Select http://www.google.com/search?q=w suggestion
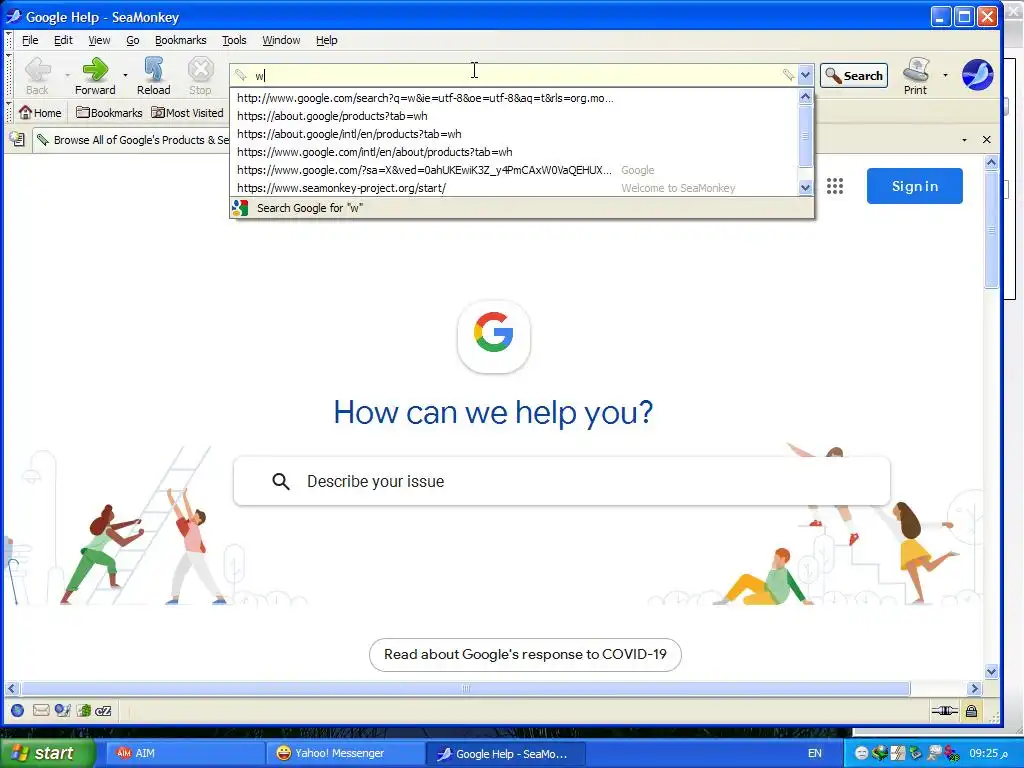This screenshot has width=1024, height=768. [515, 98]
